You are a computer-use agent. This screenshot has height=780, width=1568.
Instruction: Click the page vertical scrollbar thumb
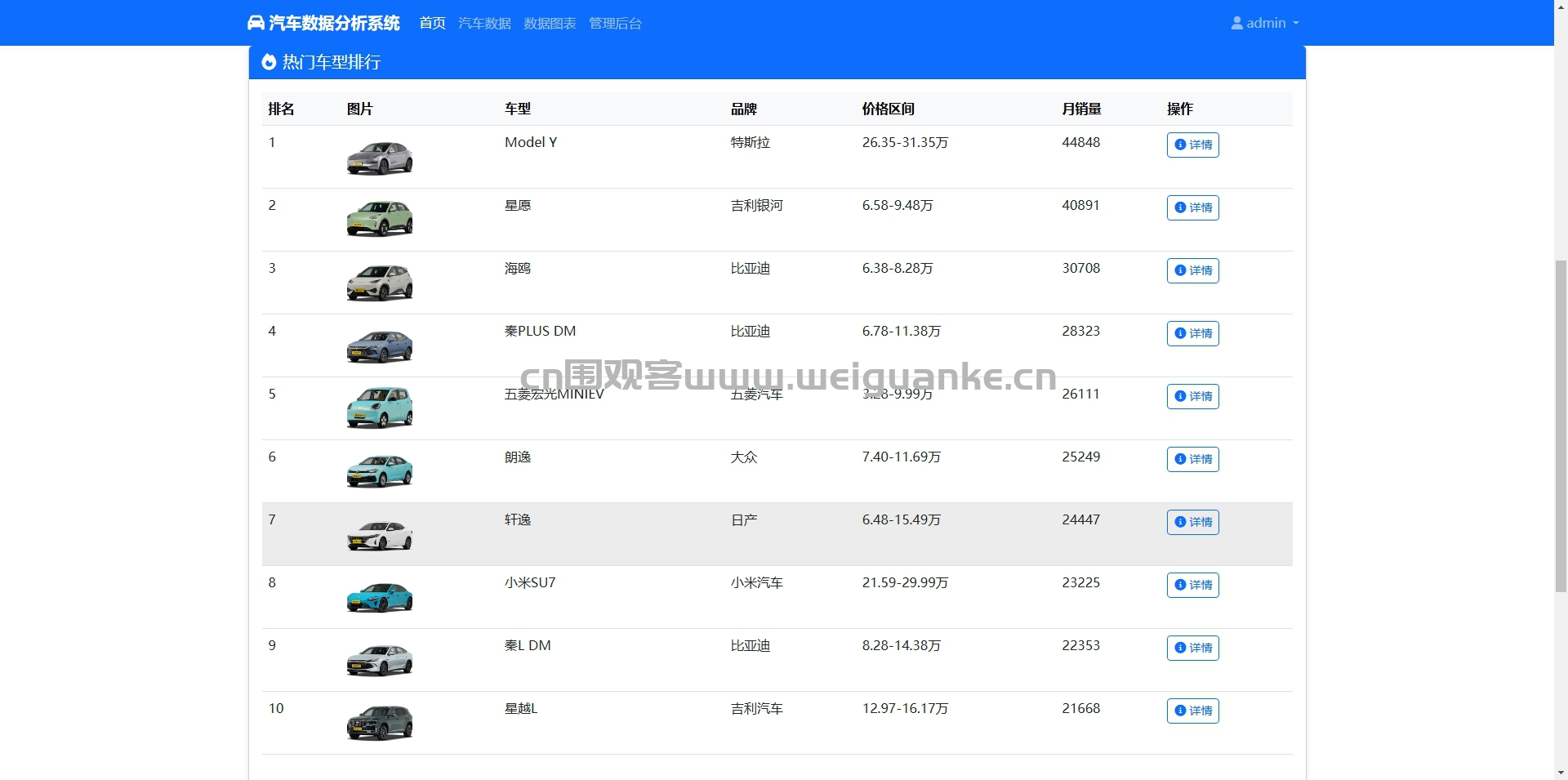click(x=1561, y=426)
